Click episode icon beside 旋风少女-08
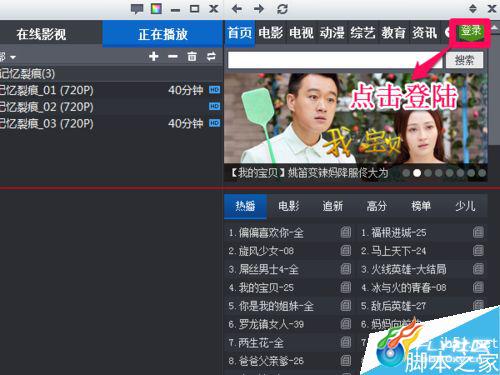This screenshot has height=375, width=500. tap(346, 250)
